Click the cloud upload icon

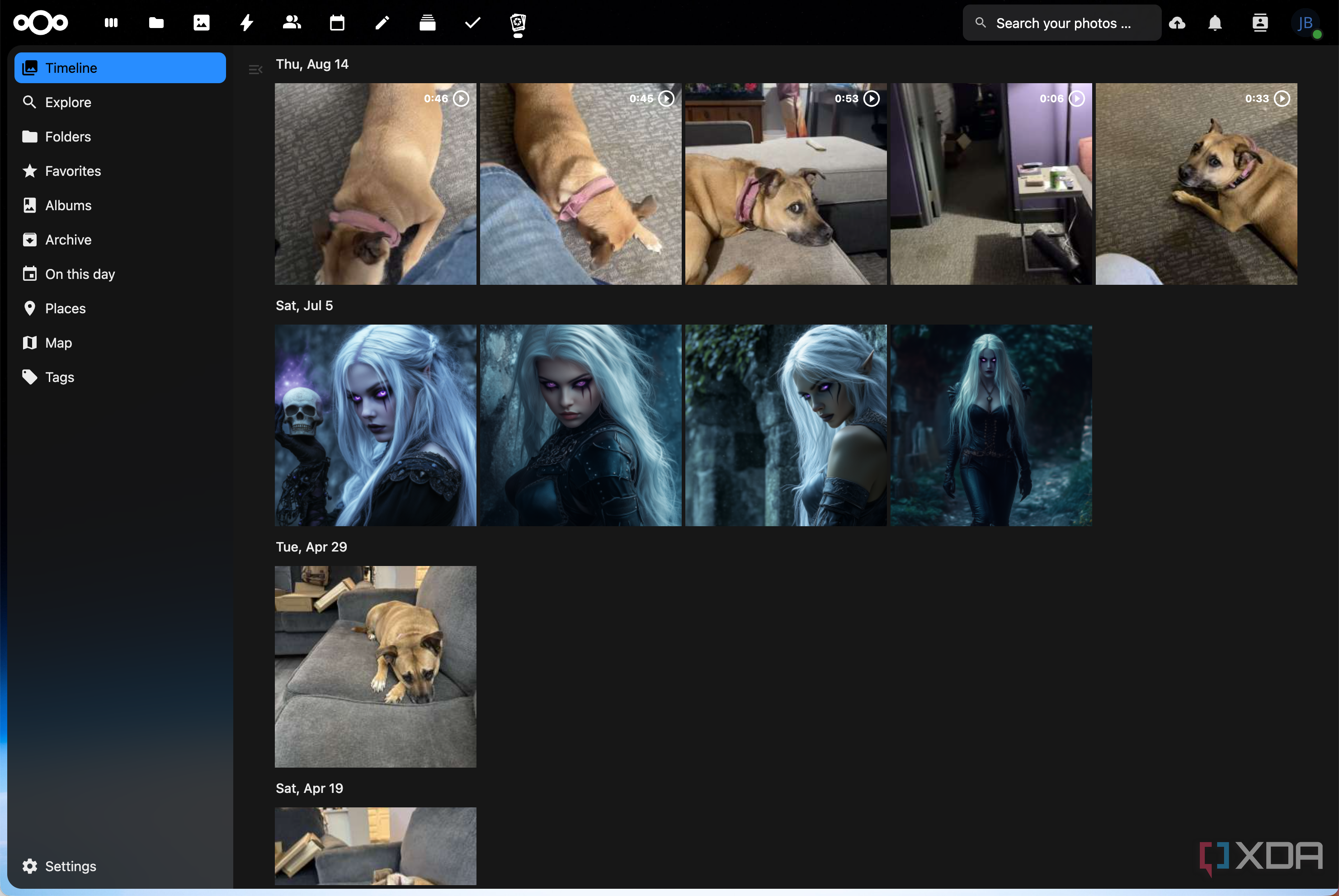coord(1177,23)
